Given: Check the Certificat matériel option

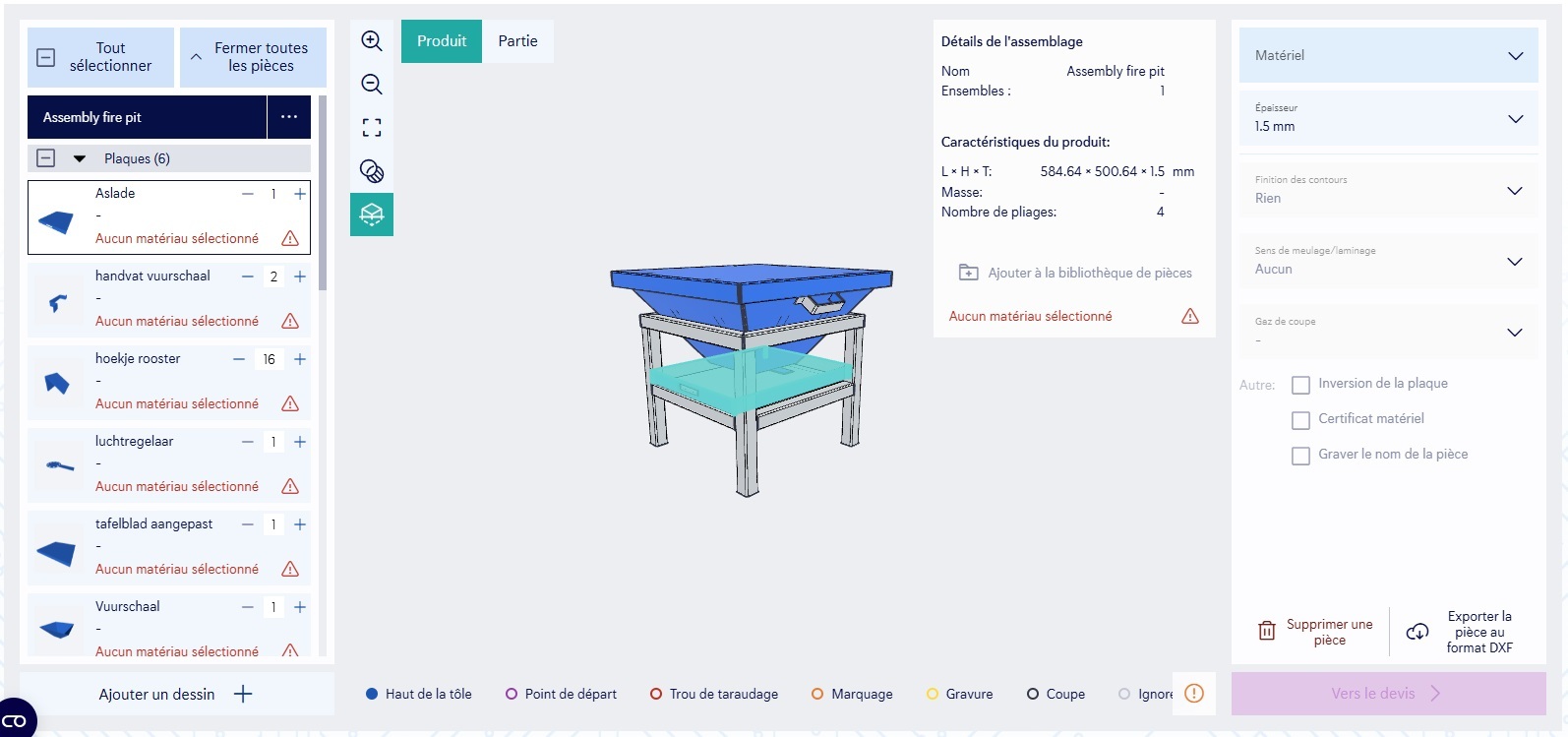Looking at the screenshot, I should pos(1300,420).
